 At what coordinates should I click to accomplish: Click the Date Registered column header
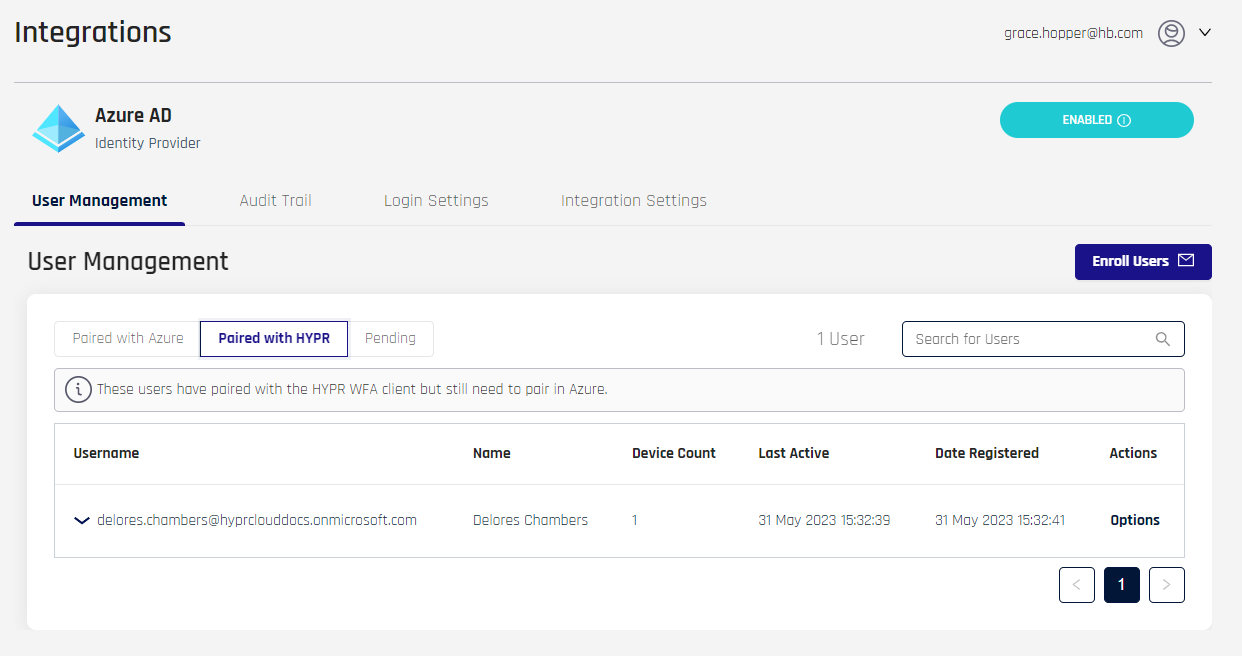[987, 453]
